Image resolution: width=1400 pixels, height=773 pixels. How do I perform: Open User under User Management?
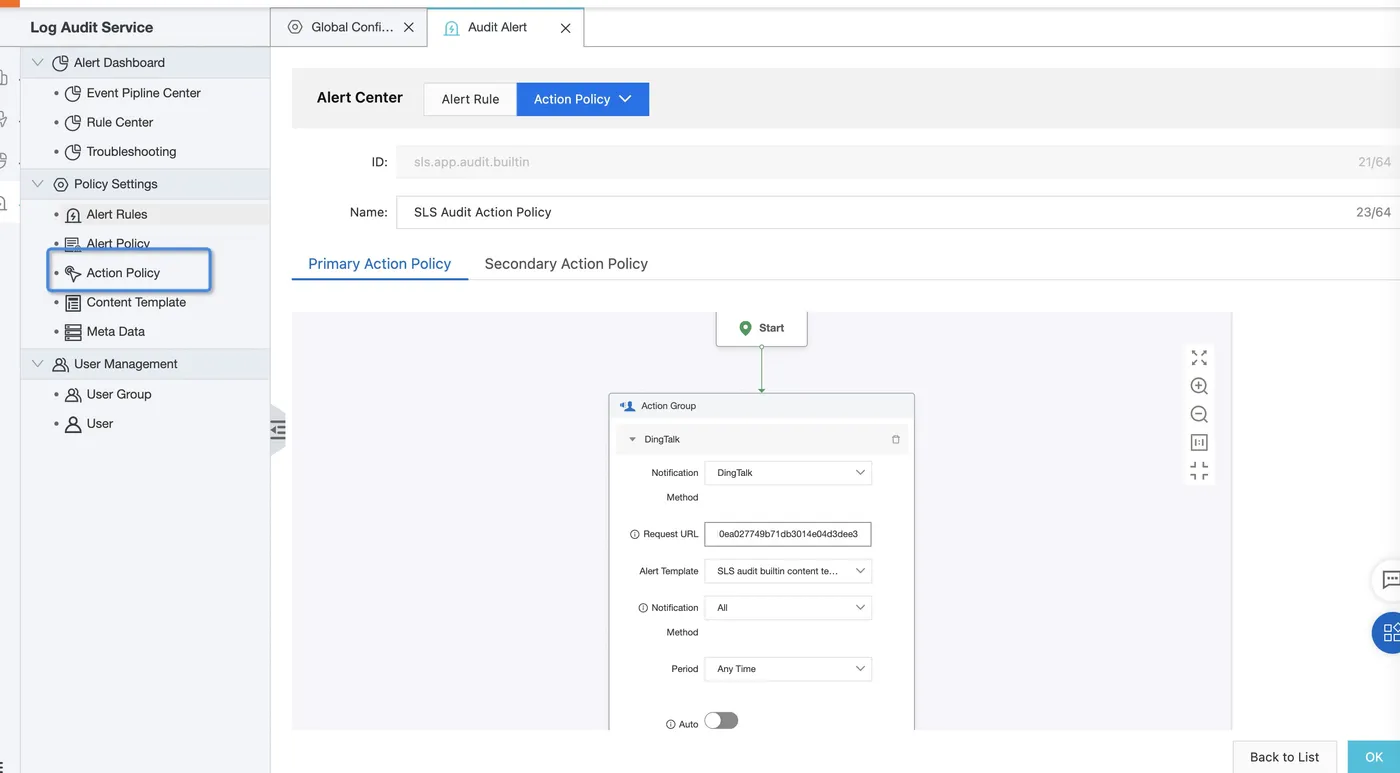[x=100, y=424]
